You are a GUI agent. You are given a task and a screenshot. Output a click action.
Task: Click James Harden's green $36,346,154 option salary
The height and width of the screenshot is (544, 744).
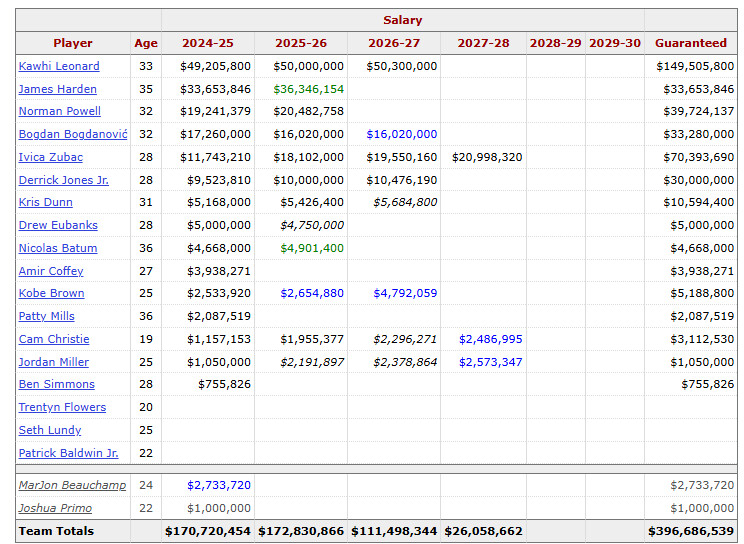tap(308, 89)
